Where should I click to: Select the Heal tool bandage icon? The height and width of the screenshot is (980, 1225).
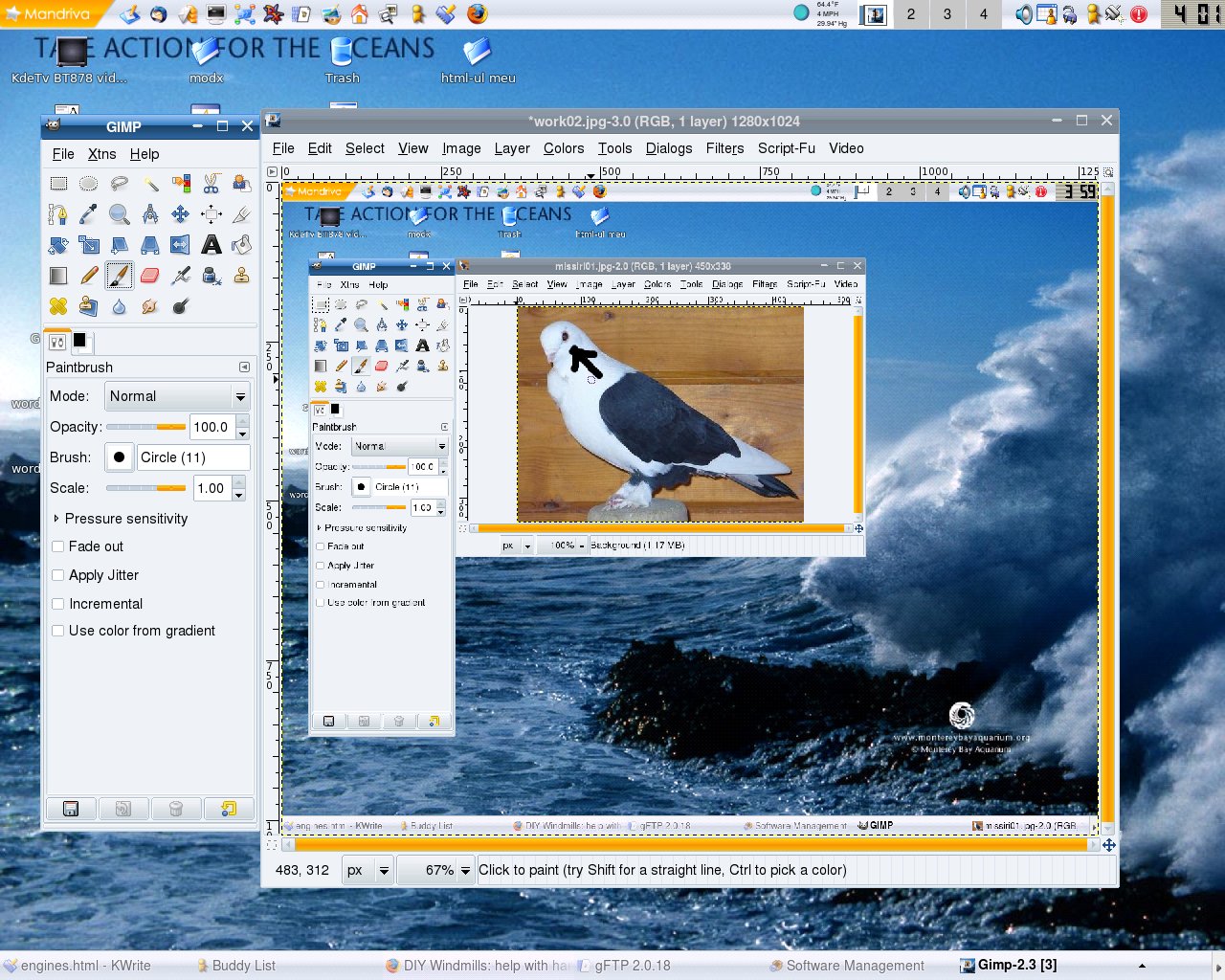(x=58, y=306)
